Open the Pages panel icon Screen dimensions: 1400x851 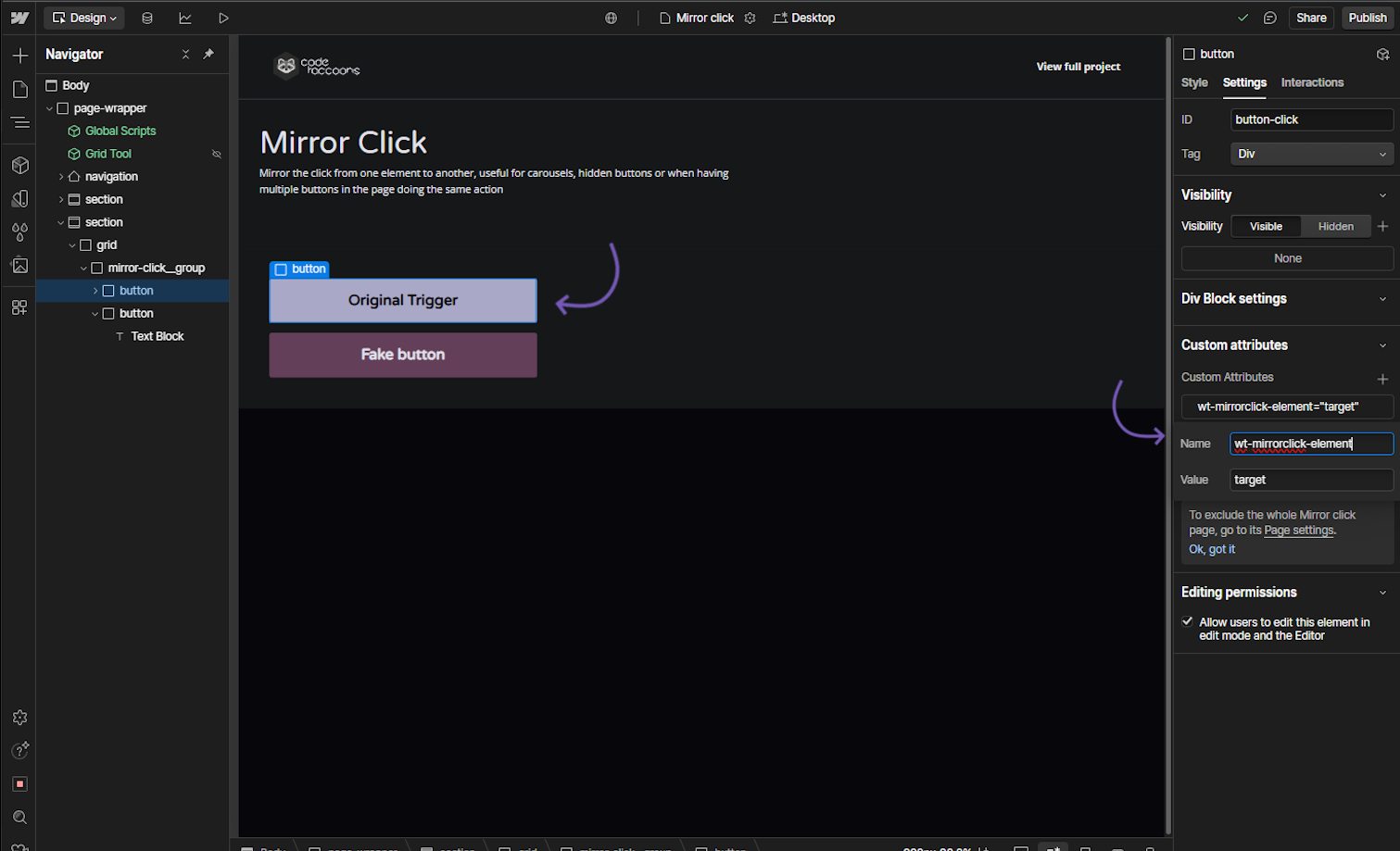click(x=19, y=89)
